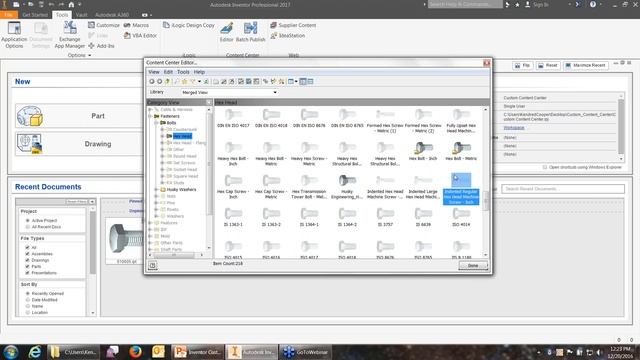Select IS 1363-1 family
The width and height of the screenshot is (640, 360).
[x=233, y=217]
